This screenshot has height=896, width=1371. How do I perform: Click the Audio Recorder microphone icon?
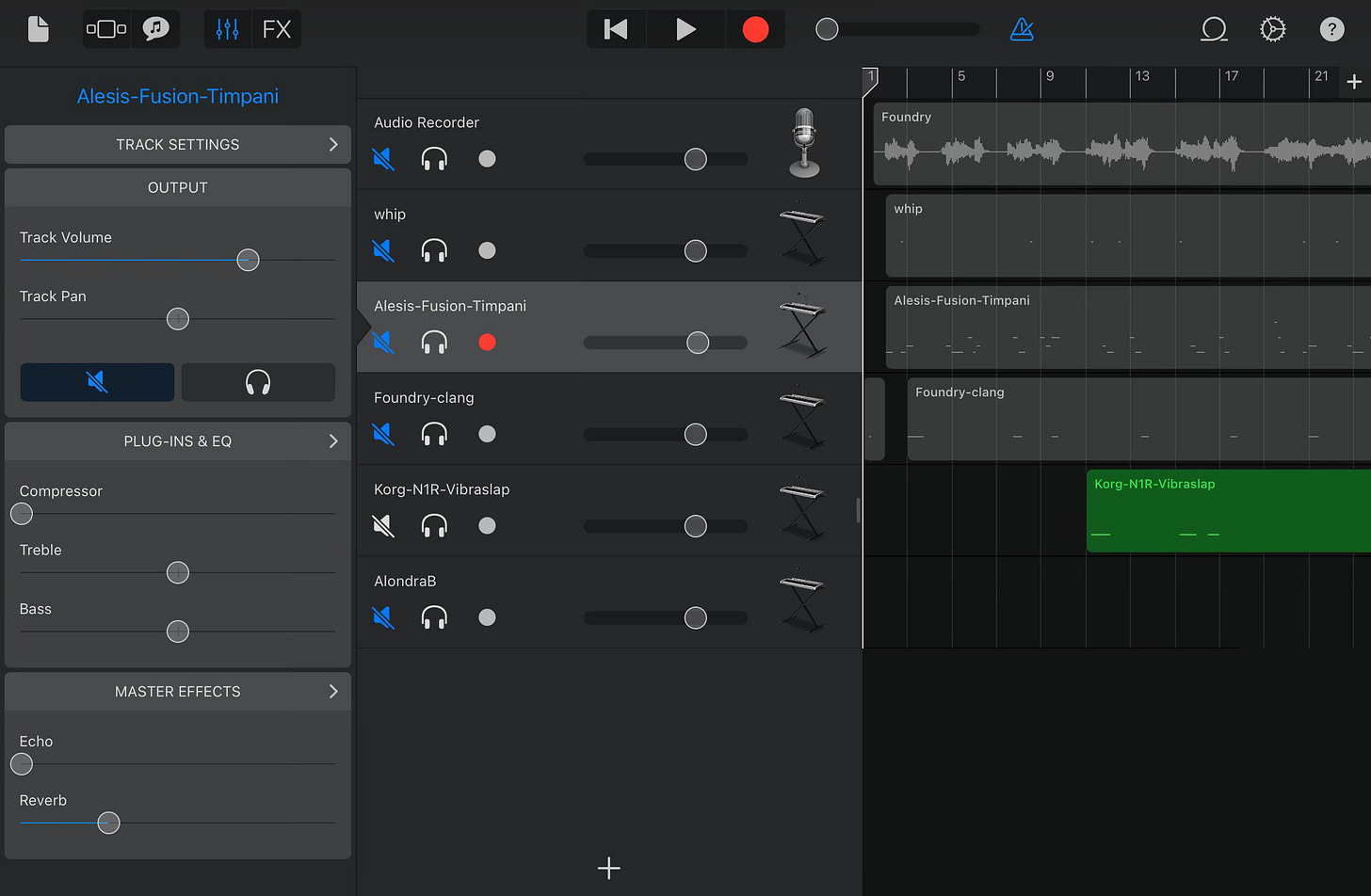[x=803, y=143]
